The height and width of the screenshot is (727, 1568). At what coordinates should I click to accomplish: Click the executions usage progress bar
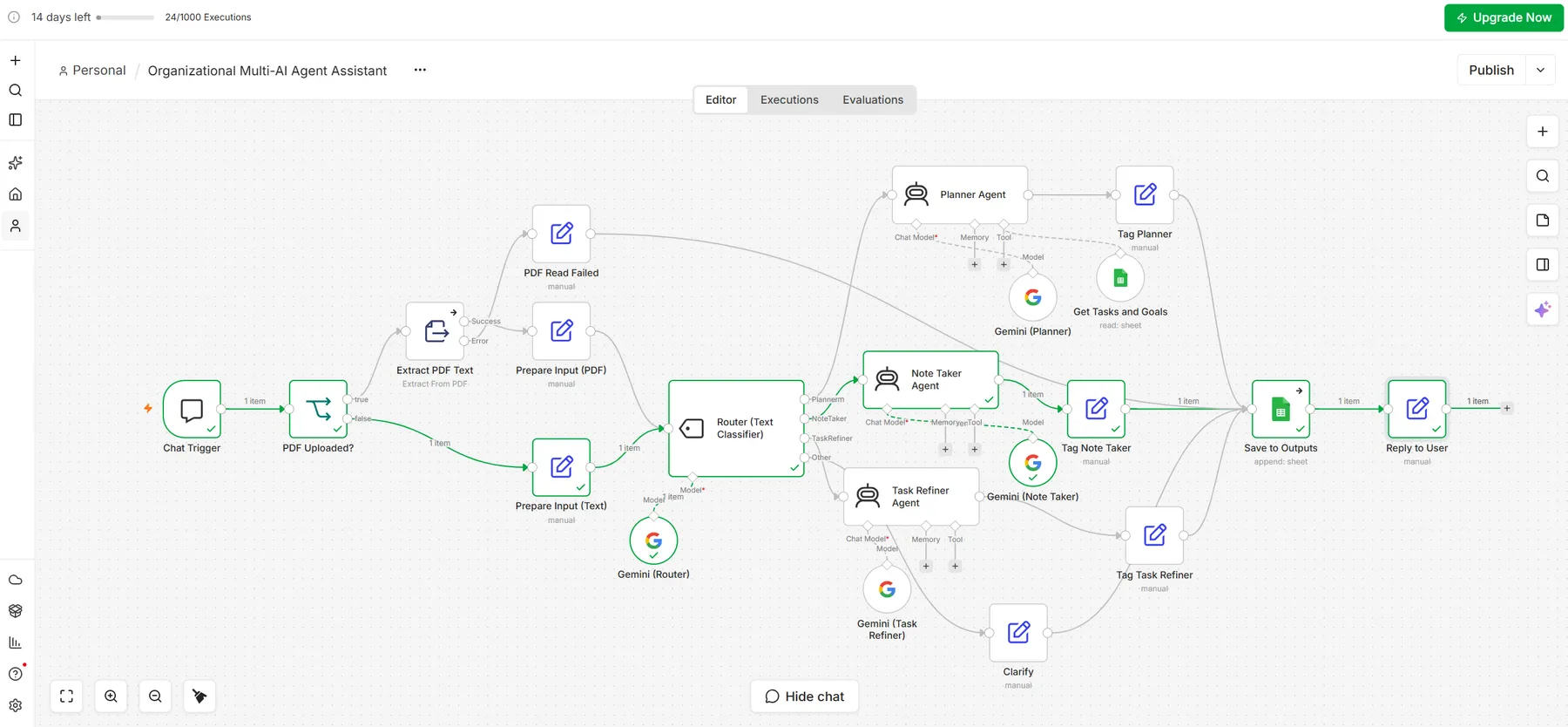coord(125,17)
